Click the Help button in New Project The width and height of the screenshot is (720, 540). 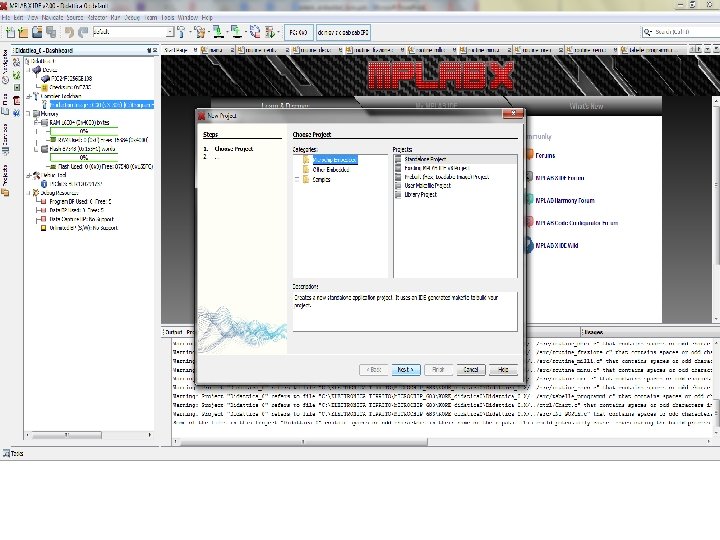click(503, 370)
